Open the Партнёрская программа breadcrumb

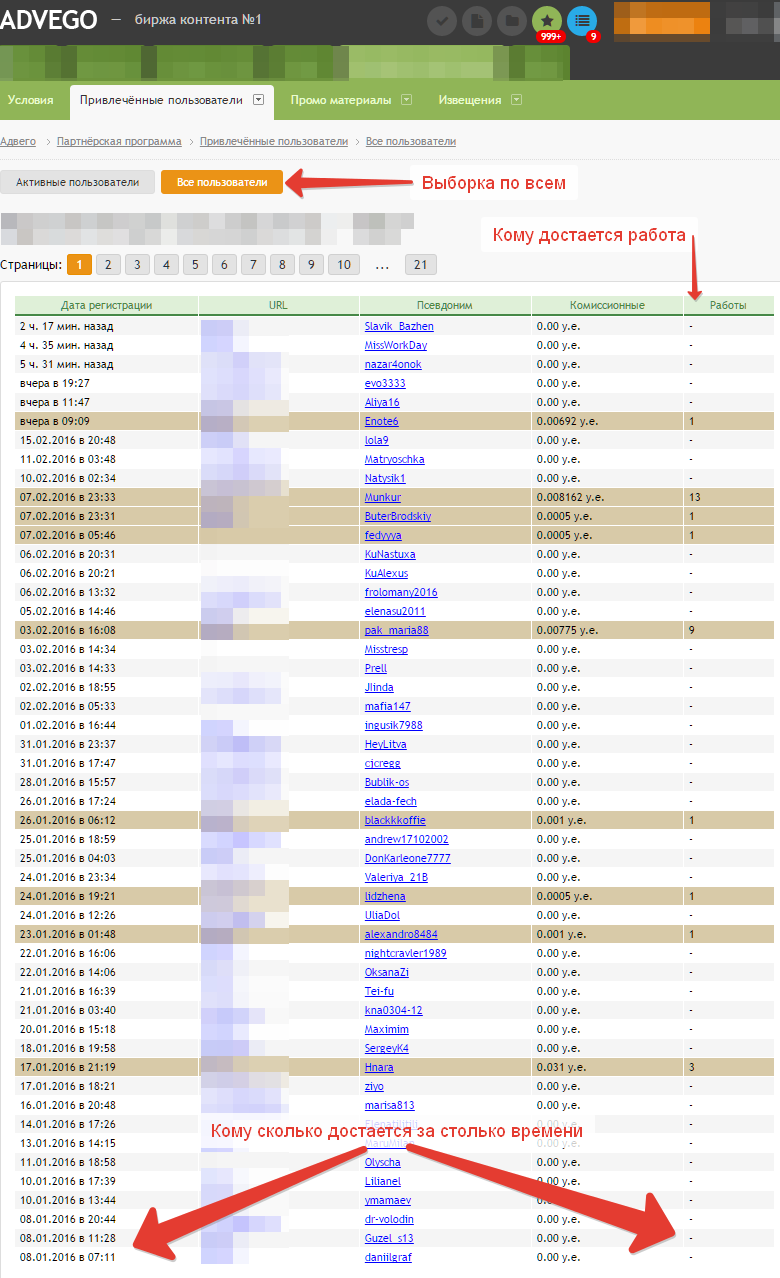(119, 142)
